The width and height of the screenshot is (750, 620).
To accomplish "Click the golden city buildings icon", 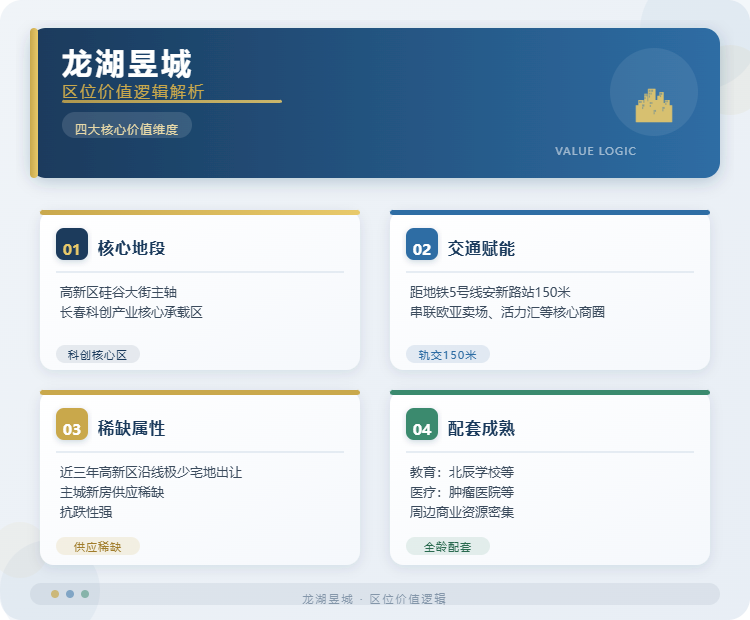I will [654, 106].
